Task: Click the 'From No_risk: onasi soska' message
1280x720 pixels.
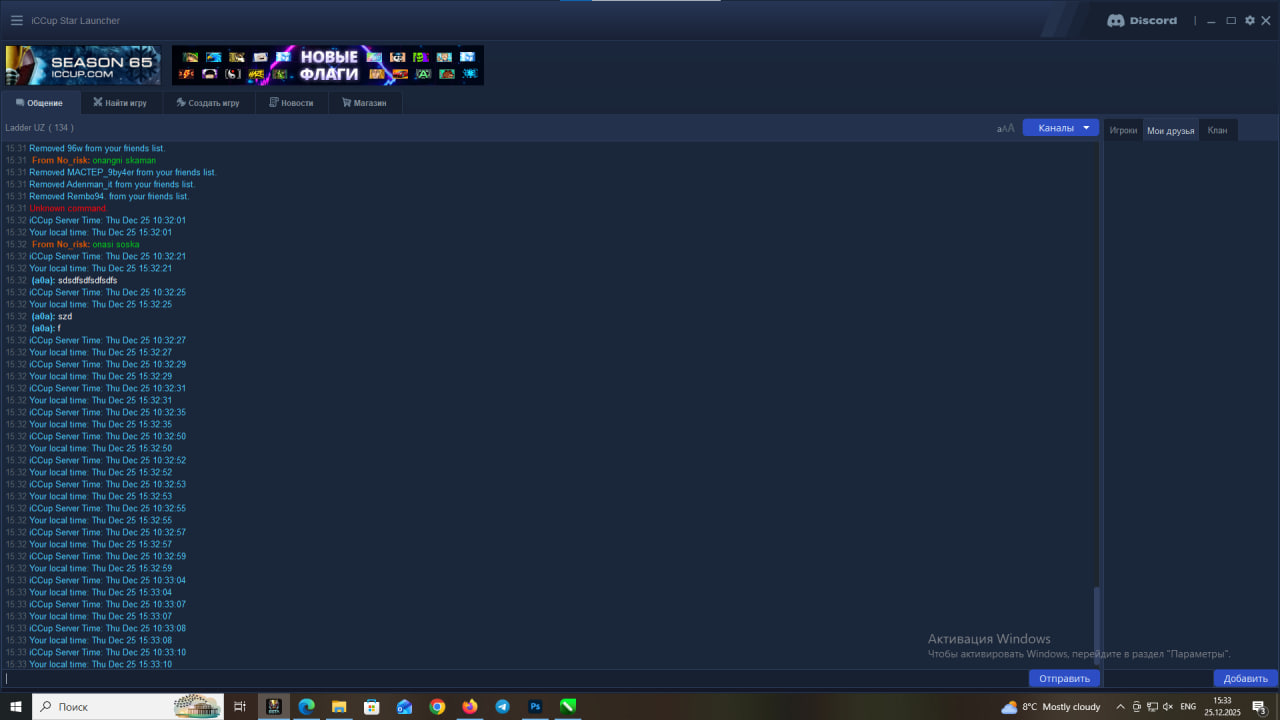Action: tap(86, 244)
